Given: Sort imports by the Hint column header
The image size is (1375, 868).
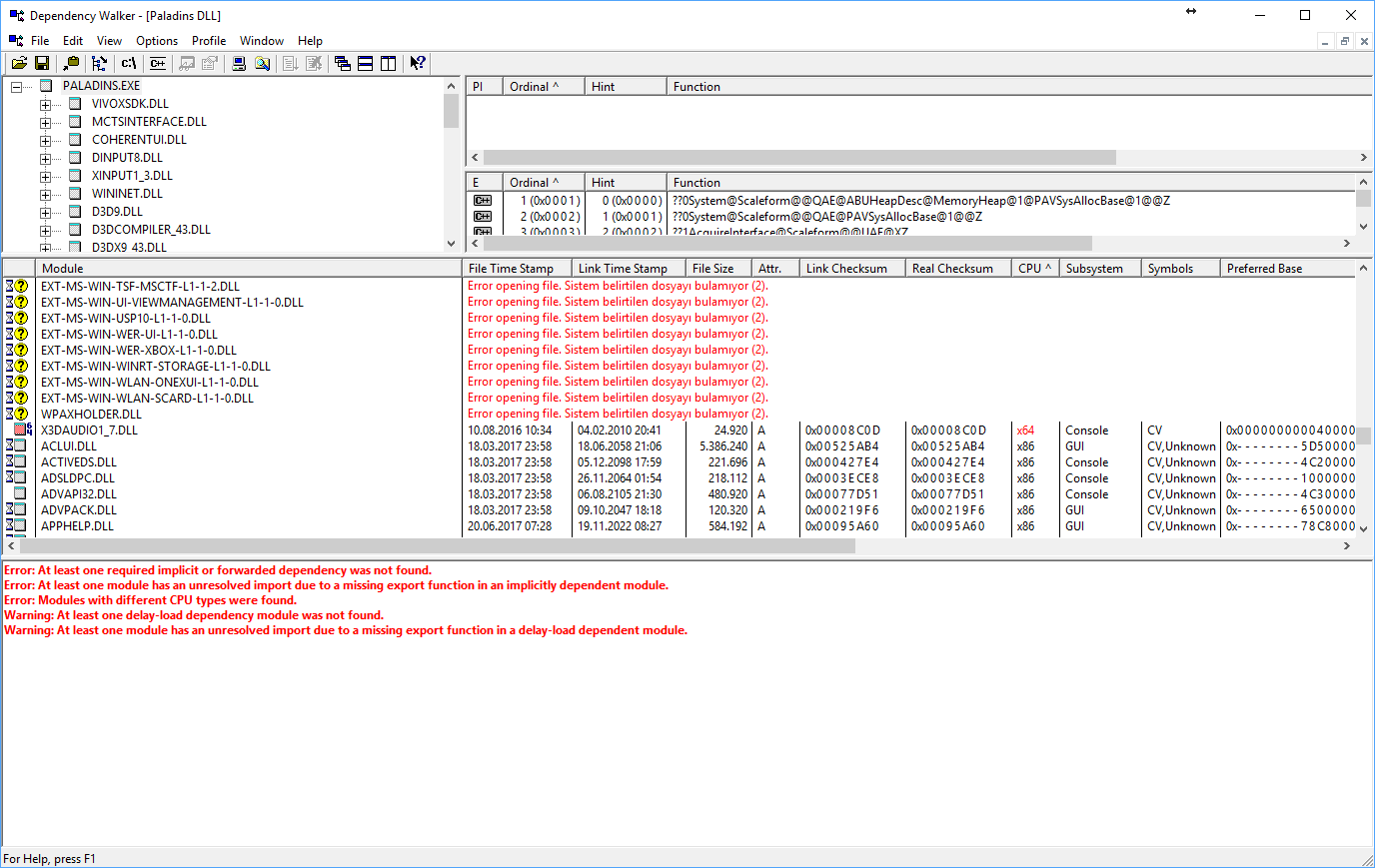Looking at the screenshot, I should (x=626, y=86).
